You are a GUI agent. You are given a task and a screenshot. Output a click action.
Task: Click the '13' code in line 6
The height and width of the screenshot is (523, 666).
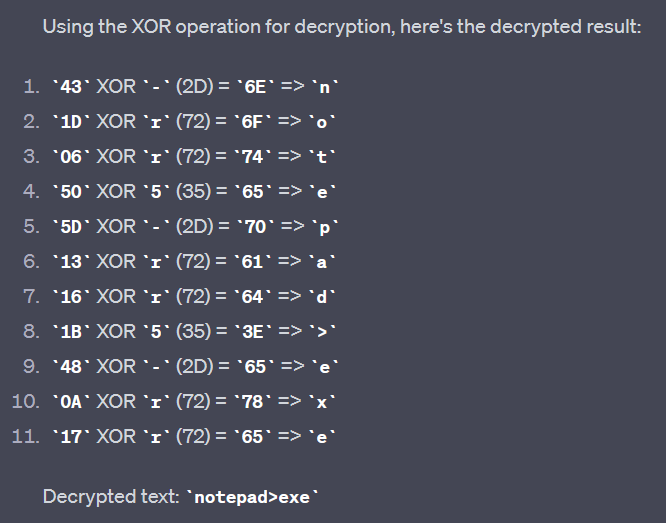[72, 261]
